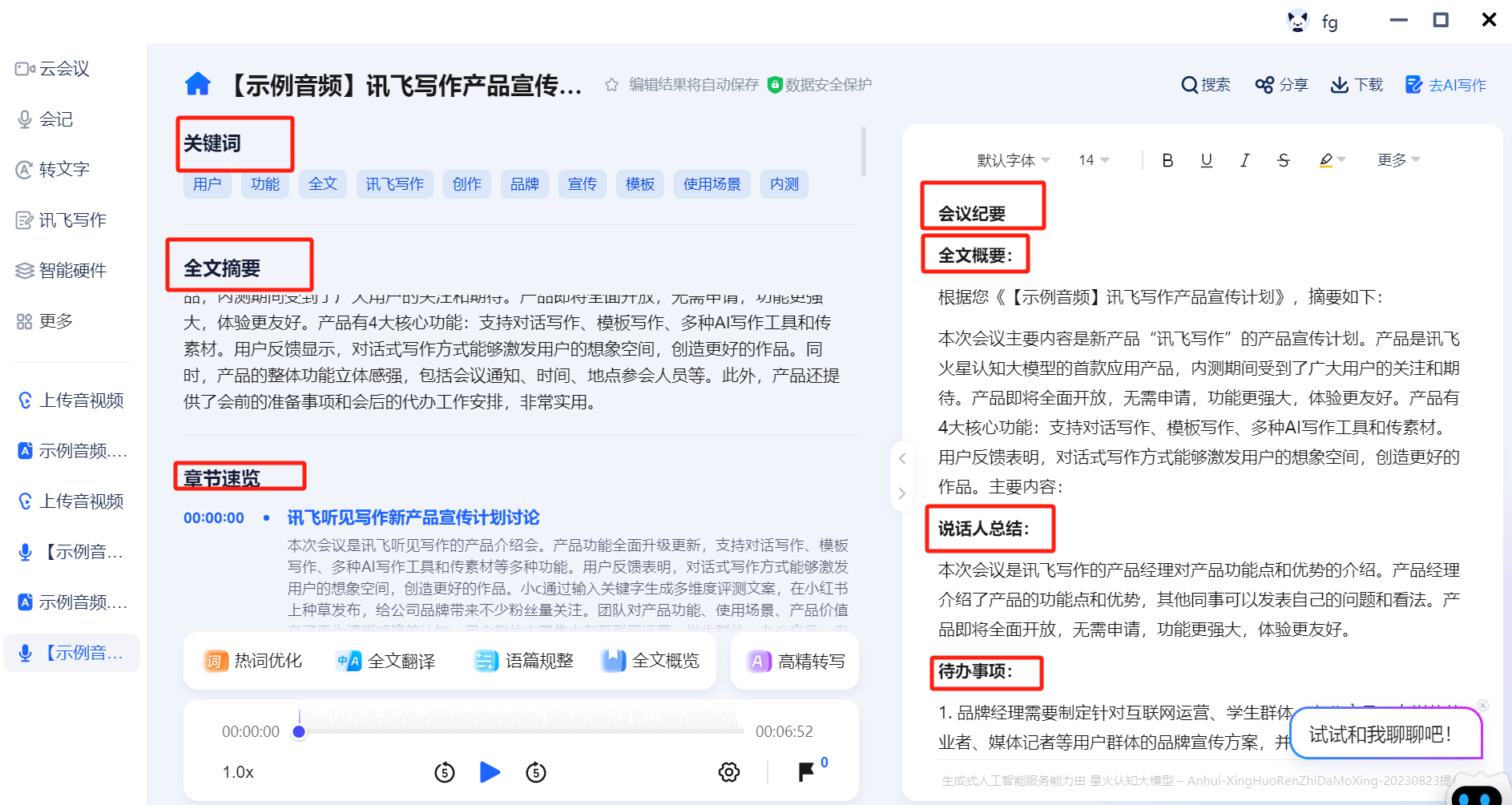This screenshot has height=805, width=1512.
Task: Select the 模板 keyword tag
Action: (640, 184)
